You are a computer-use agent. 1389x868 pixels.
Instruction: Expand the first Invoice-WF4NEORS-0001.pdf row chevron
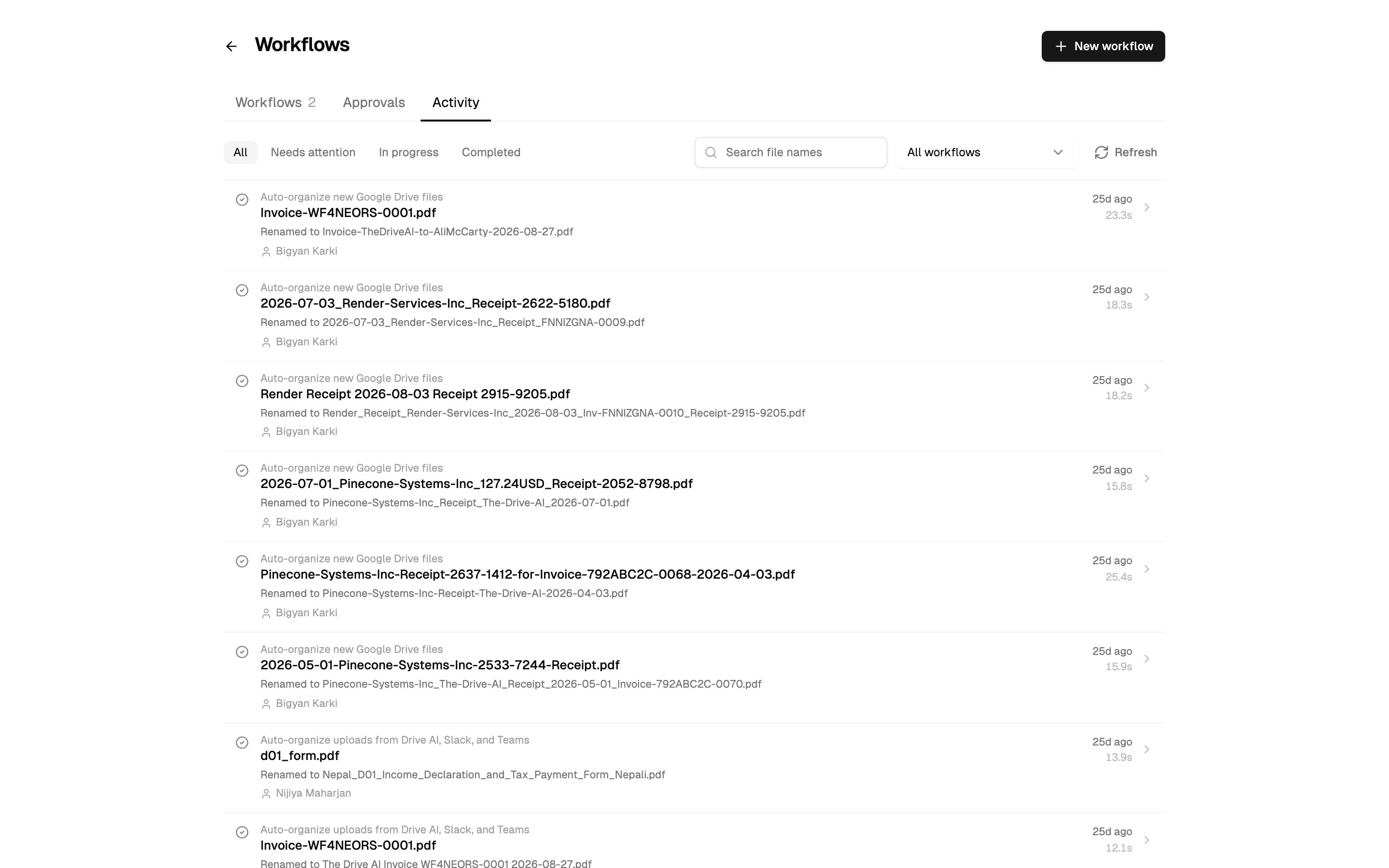(1146, 207)
